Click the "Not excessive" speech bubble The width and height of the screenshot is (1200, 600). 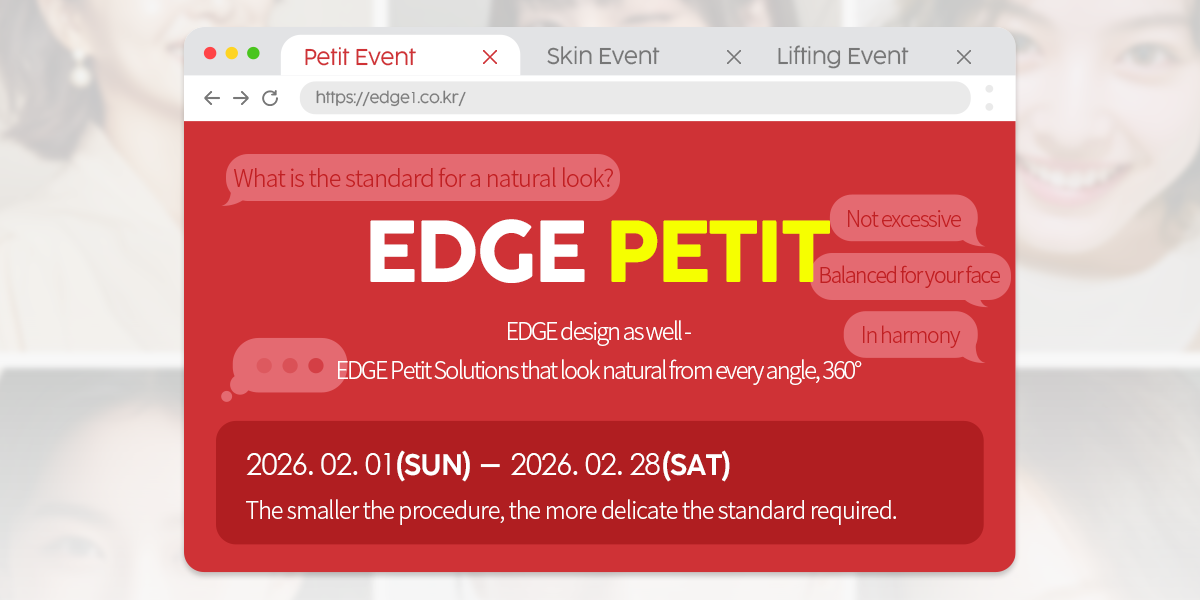(903, 219)
